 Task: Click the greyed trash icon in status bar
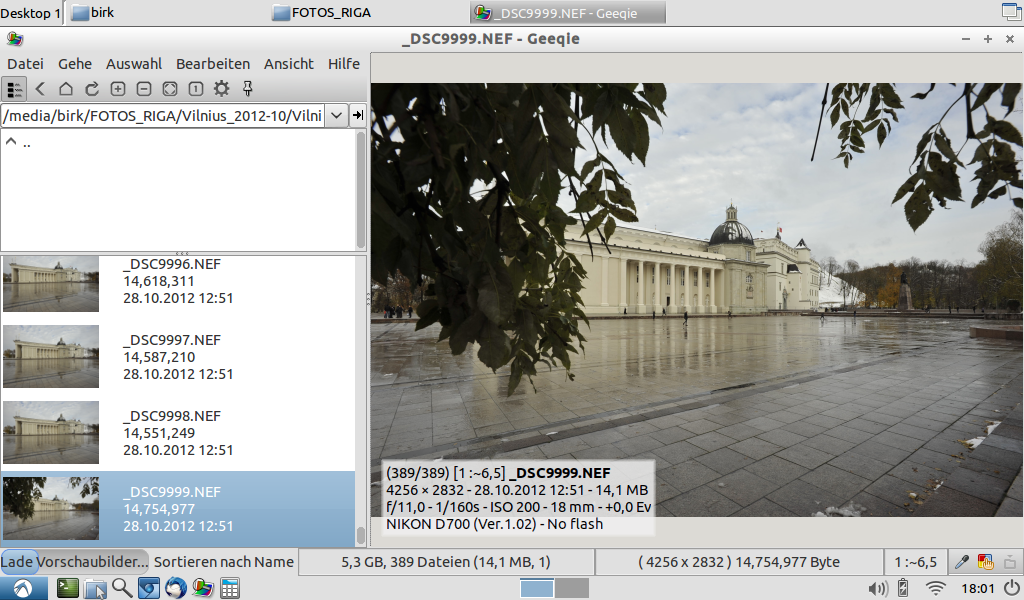[x=1010, y=562]
